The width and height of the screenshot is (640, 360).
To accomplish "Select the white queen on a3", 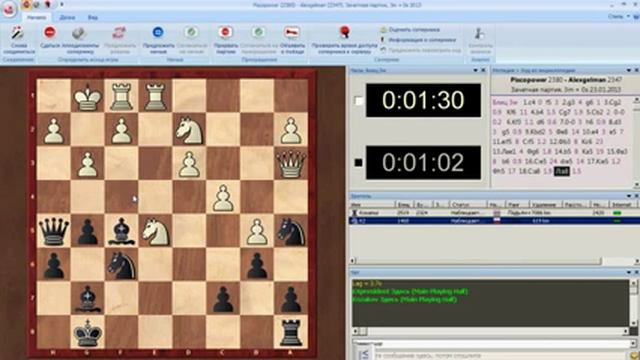I will pyautogui.click(x=291, y=164).
